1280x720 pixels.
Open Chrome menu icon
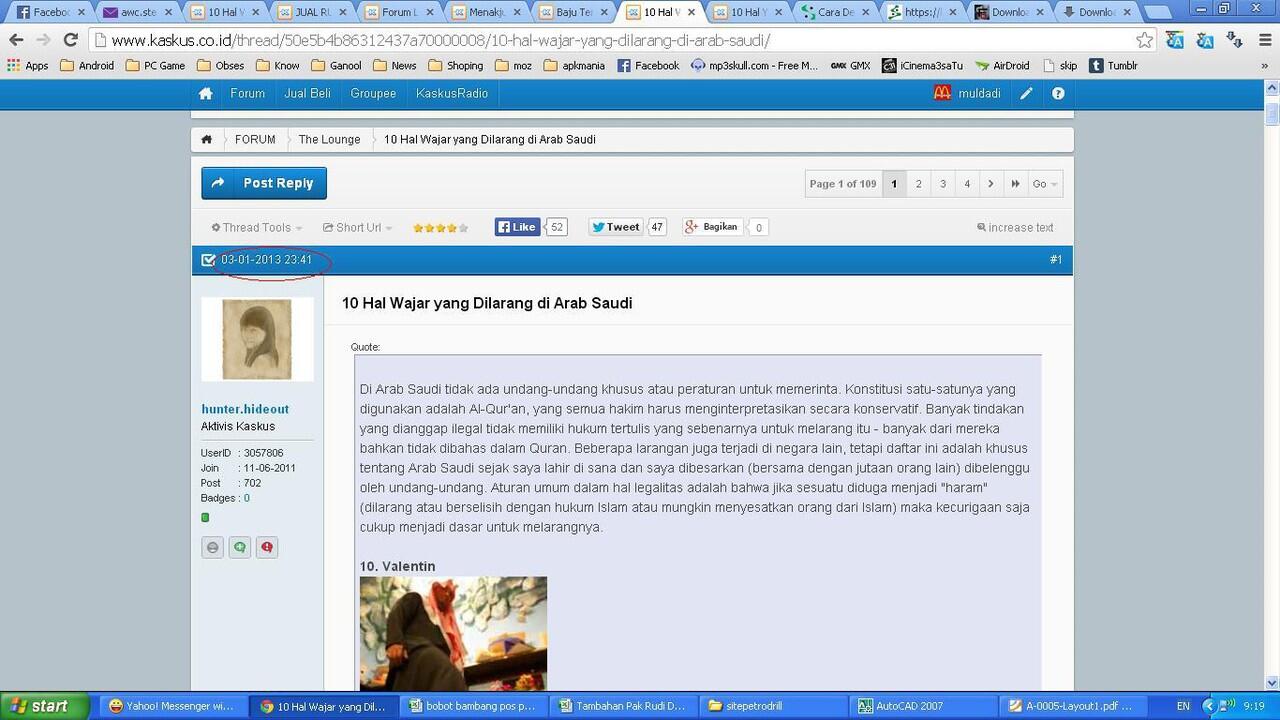coord(1265,40)
